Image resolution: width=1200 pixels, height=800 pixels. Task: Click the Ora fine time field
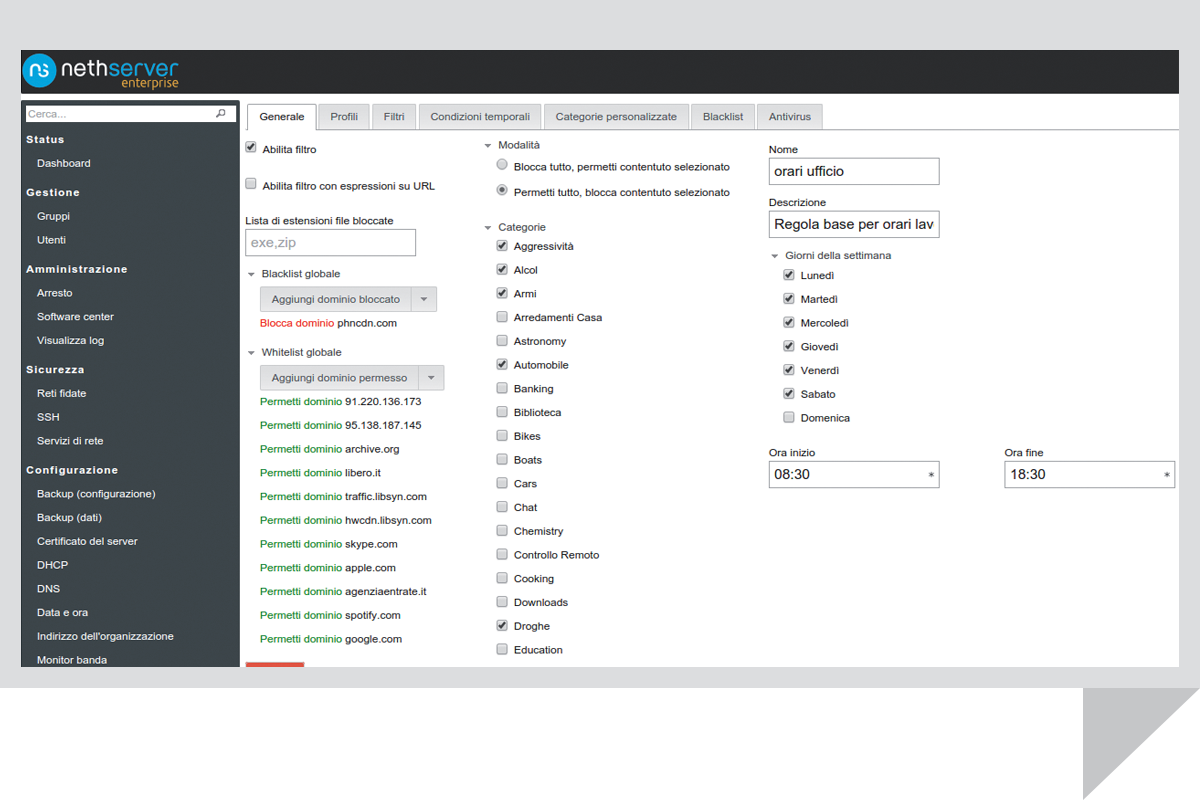(1090, 475)
